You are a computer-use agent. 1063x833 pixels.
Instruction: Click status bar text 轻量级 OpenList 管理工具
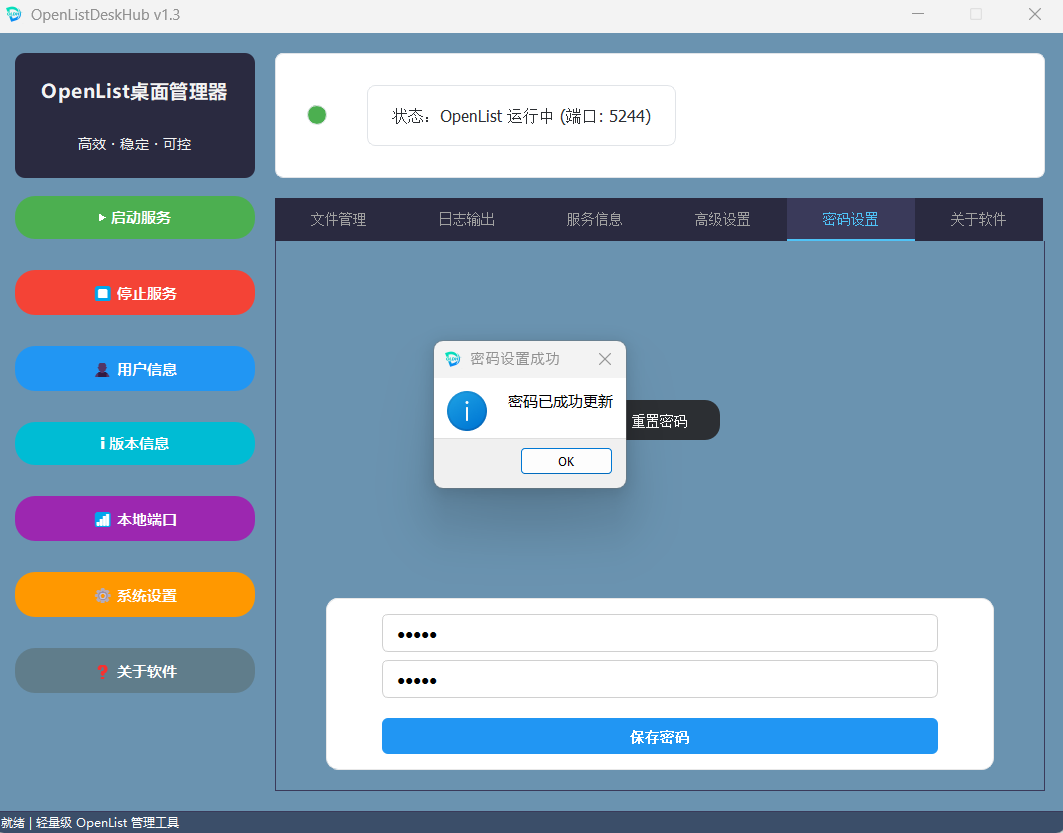point(108,823)
